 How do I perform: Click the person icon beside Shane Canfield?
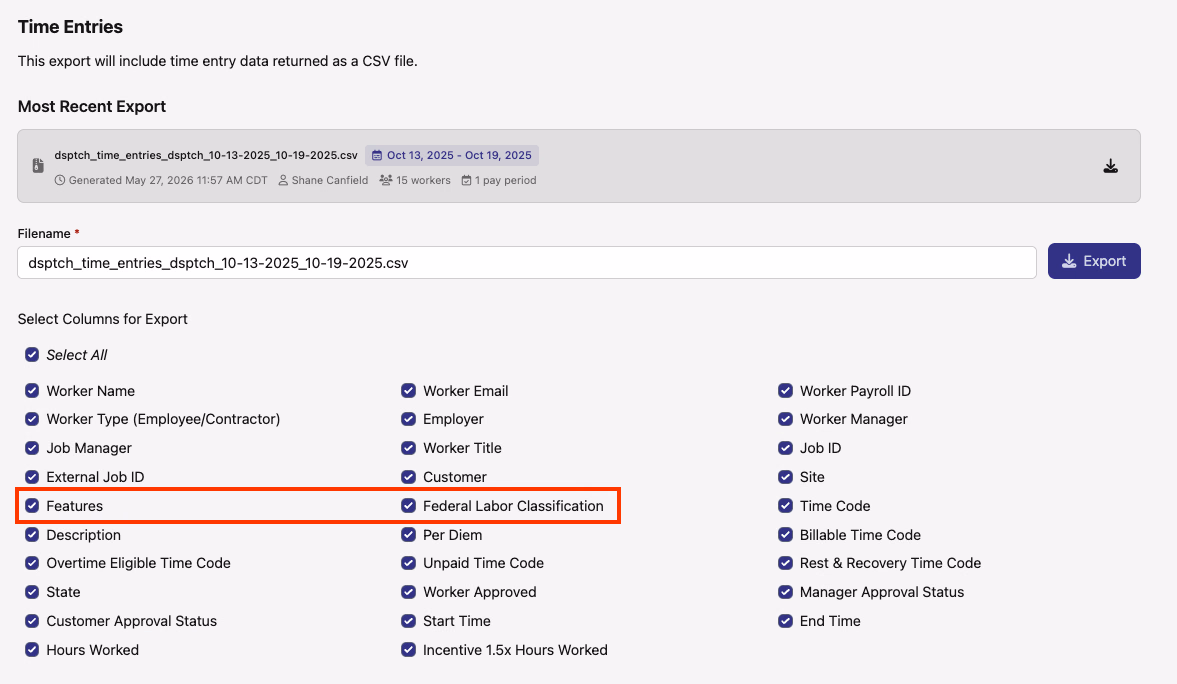point(283,180)
